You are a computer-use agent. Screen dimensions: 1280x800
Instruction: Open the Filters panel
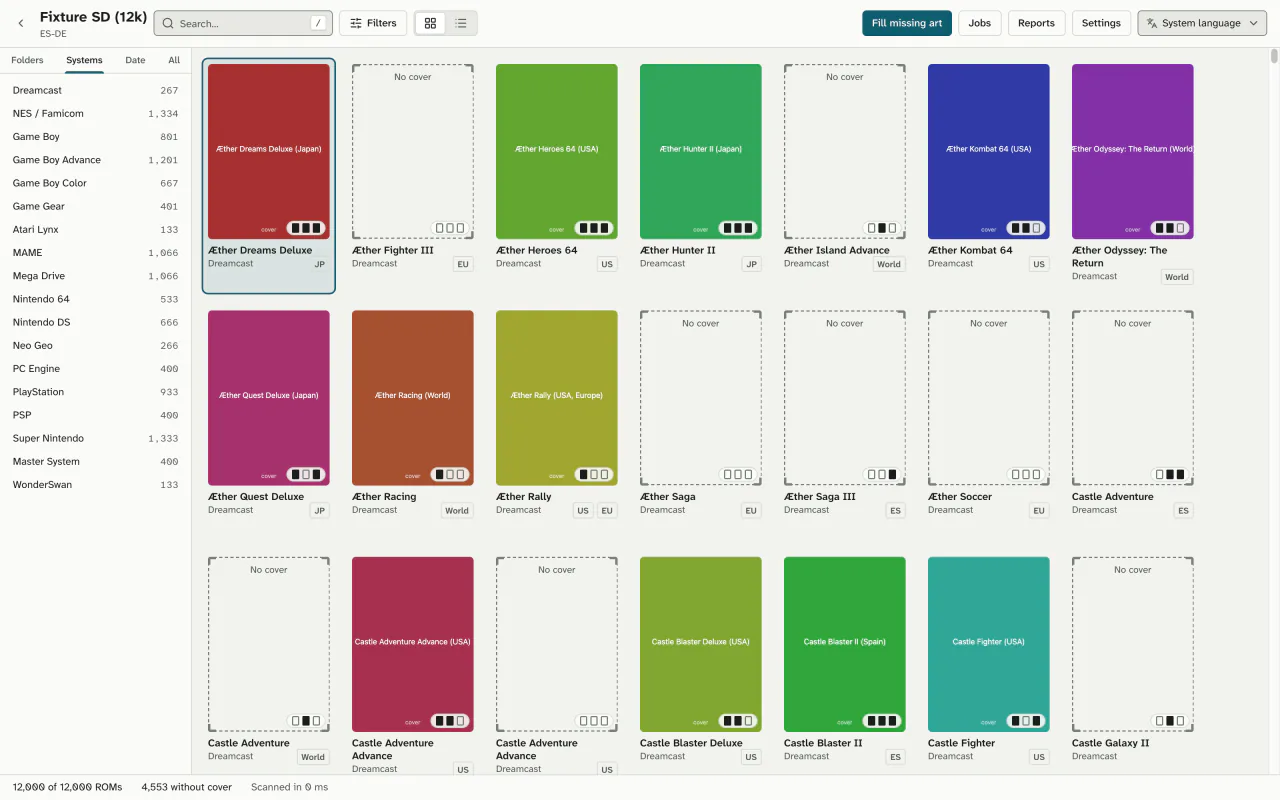[373, 23]
